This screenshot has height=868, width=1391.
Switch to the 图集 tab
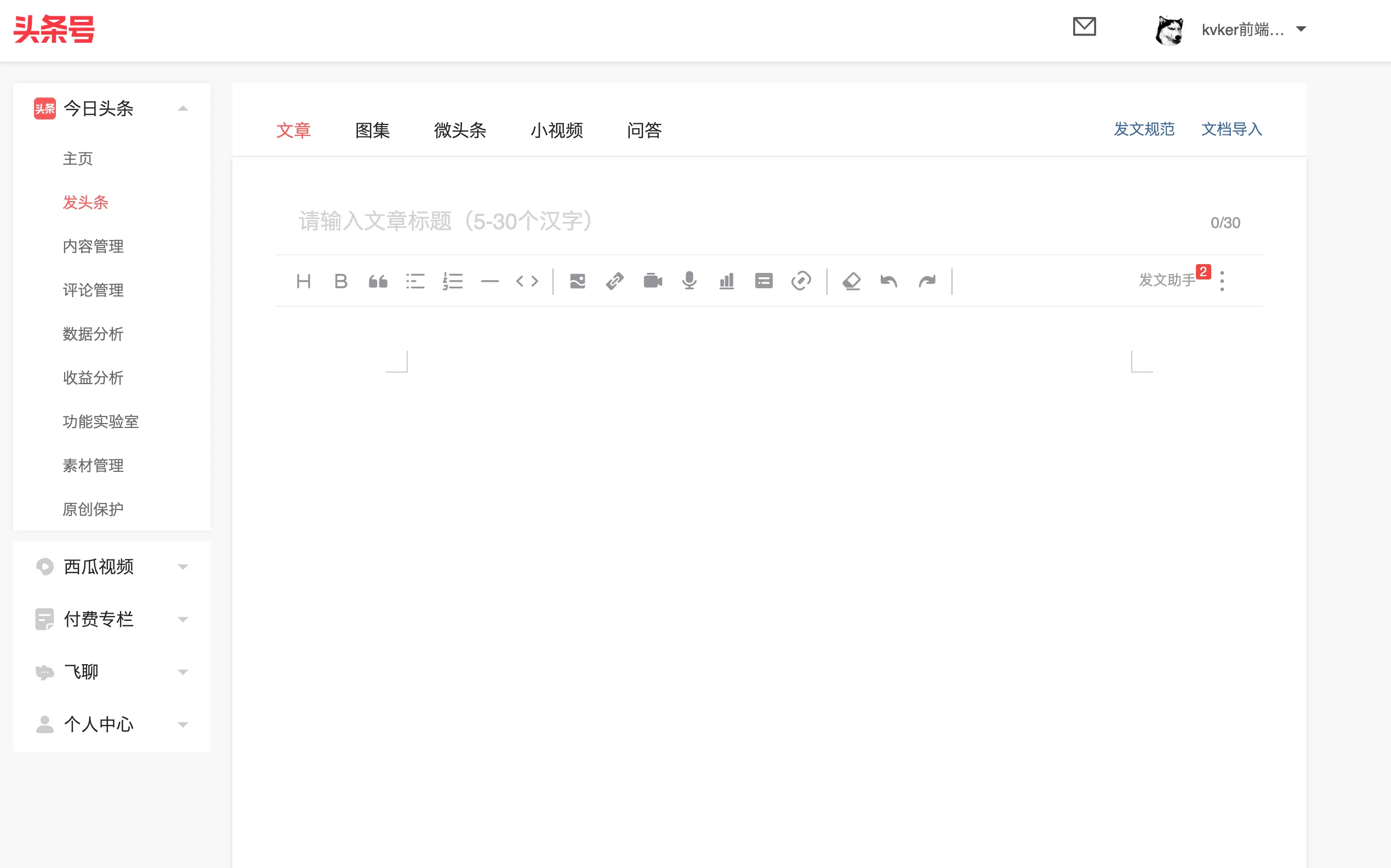coord(373,130)
